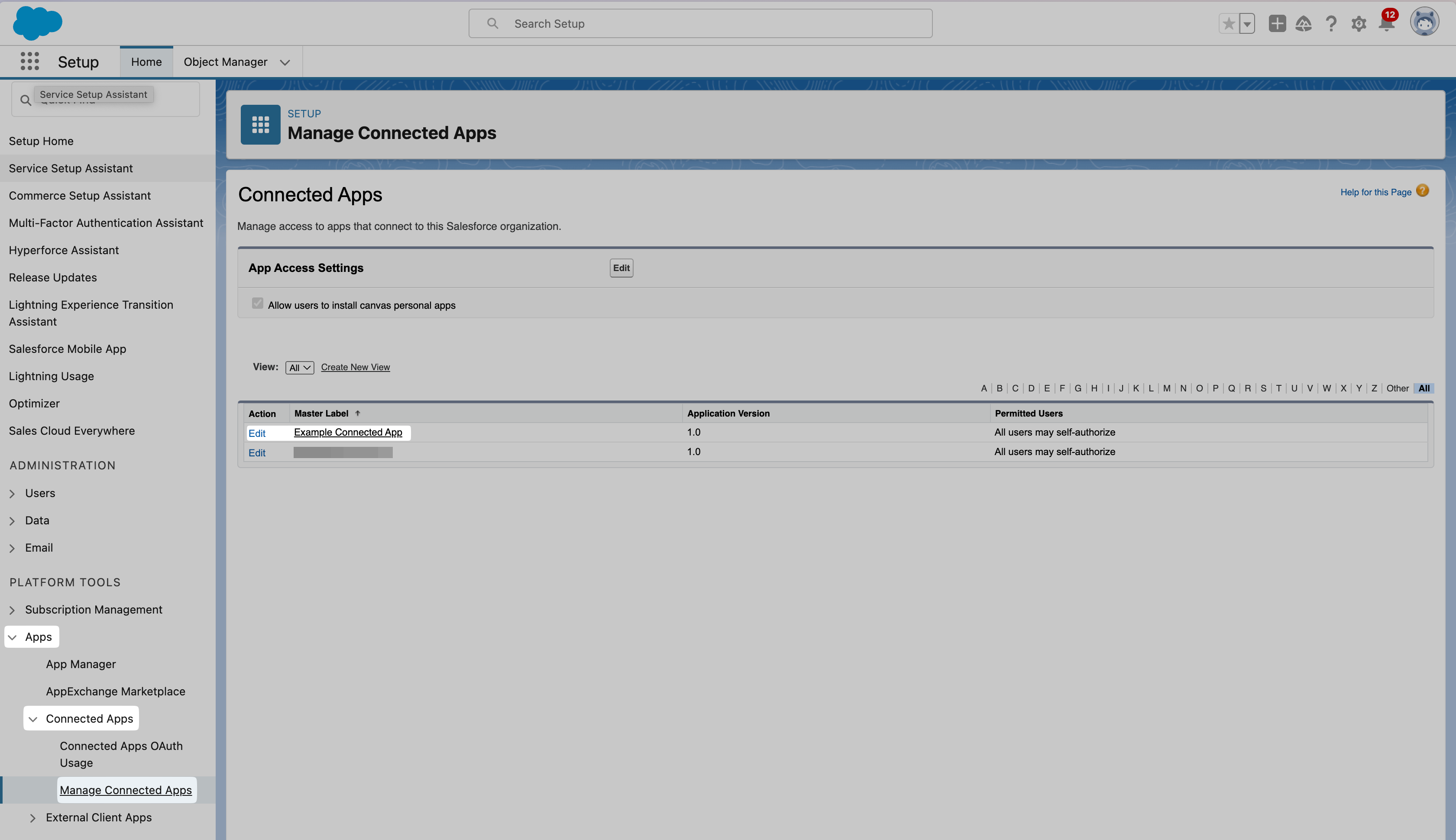
Task: Click the Trailhead guidance icon
Action: tap(1303, 24)
